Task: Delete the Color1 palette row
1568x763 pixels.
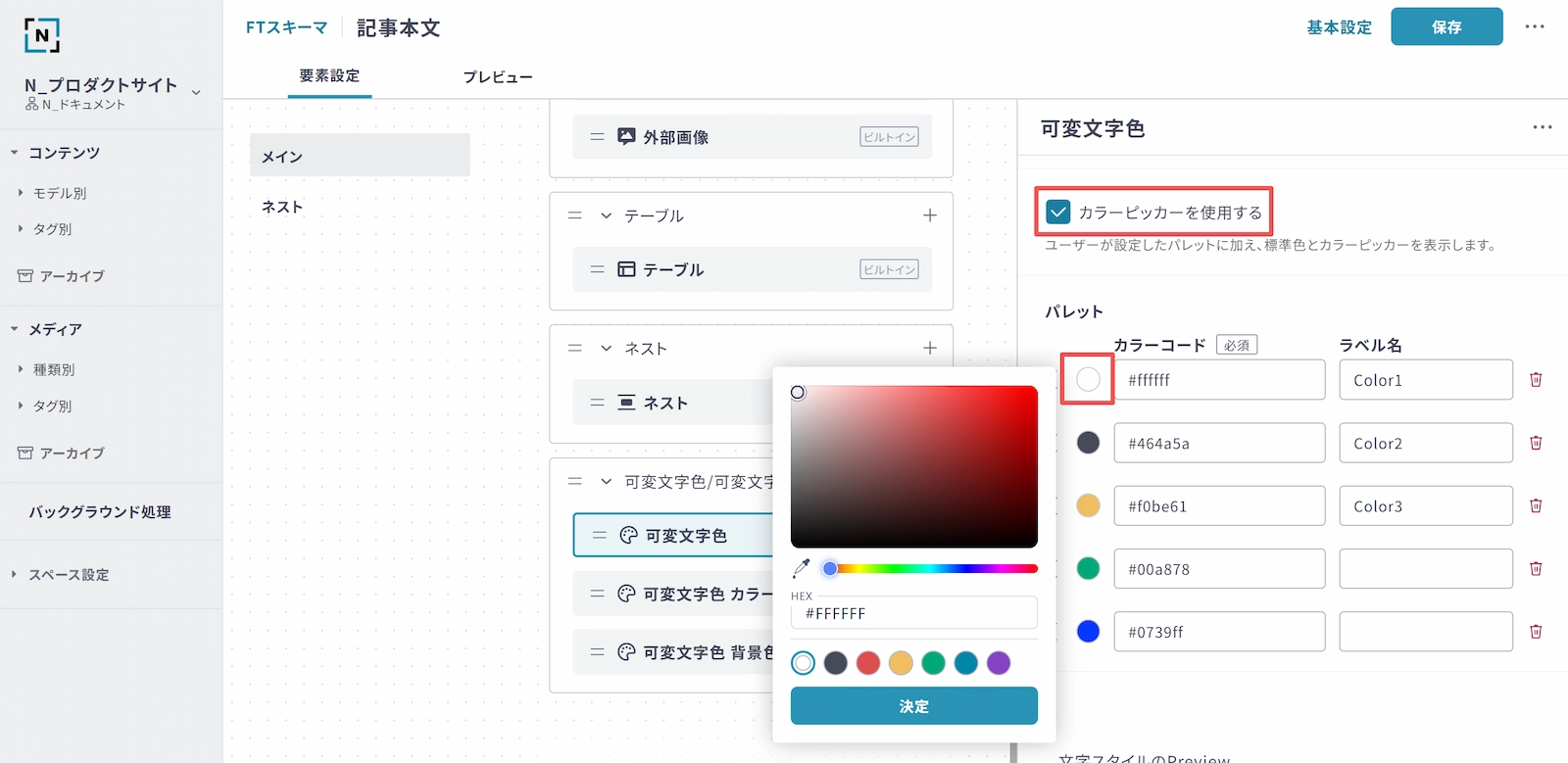Action: [1536, 380]
